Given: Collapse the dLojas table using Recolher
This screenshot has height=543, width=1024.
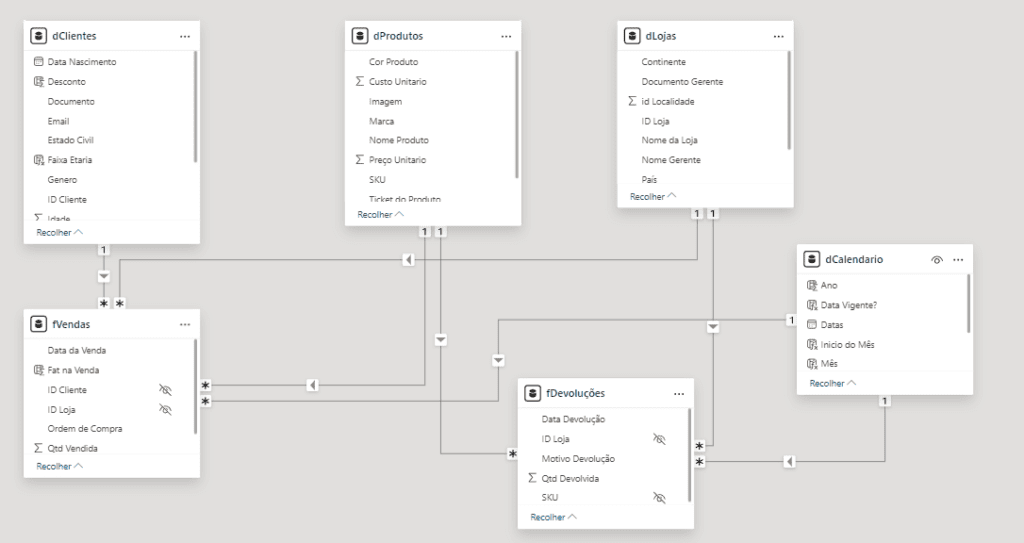Looking at the screenshot, I should coord(653,196).
